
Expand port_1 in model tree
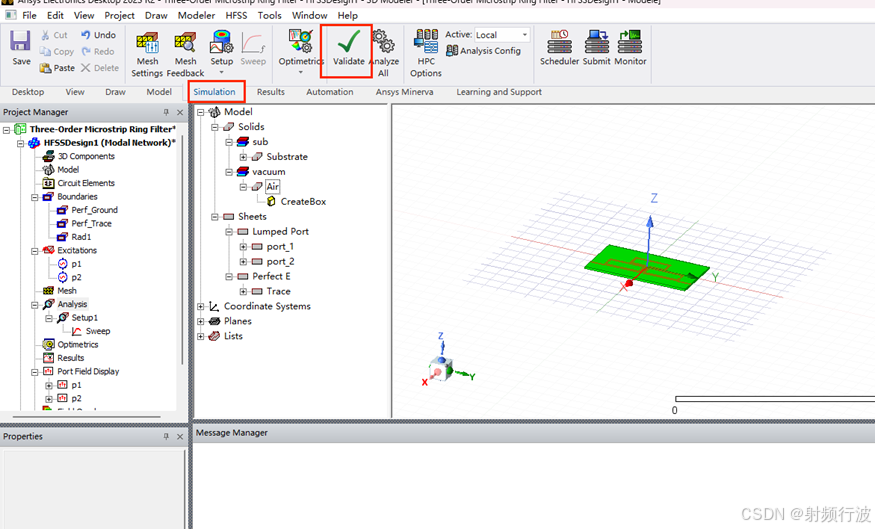(x=243, y=247)
